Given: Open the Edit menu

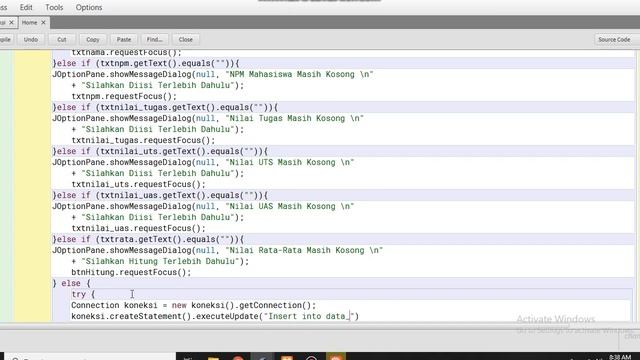Looking at the screenshot, I should click(x=26, y=7).
